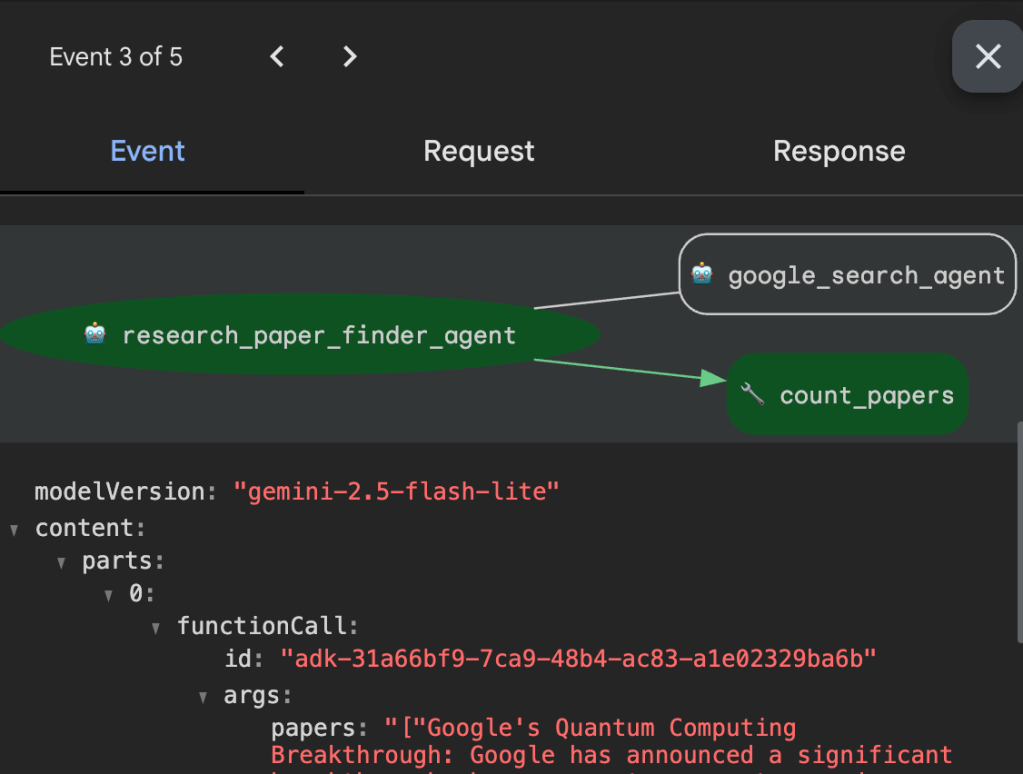Collapse the args node
Image resolution: width=1023 pixels, height=774 pixels.
click(x=203, y=696)
